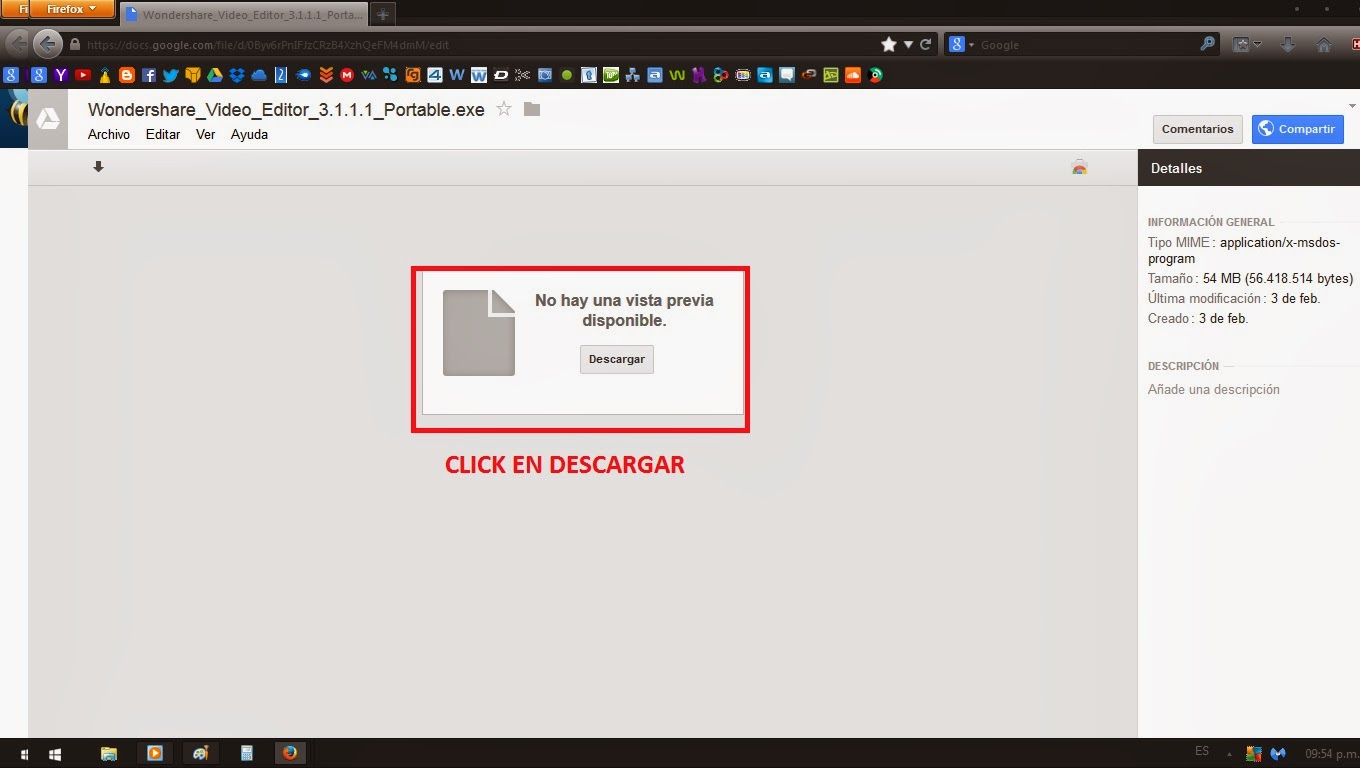The height and width of the screenshot is (768, 1360).
Task: Click the ES language indicator in tray
Action: tap(1202, 751)
